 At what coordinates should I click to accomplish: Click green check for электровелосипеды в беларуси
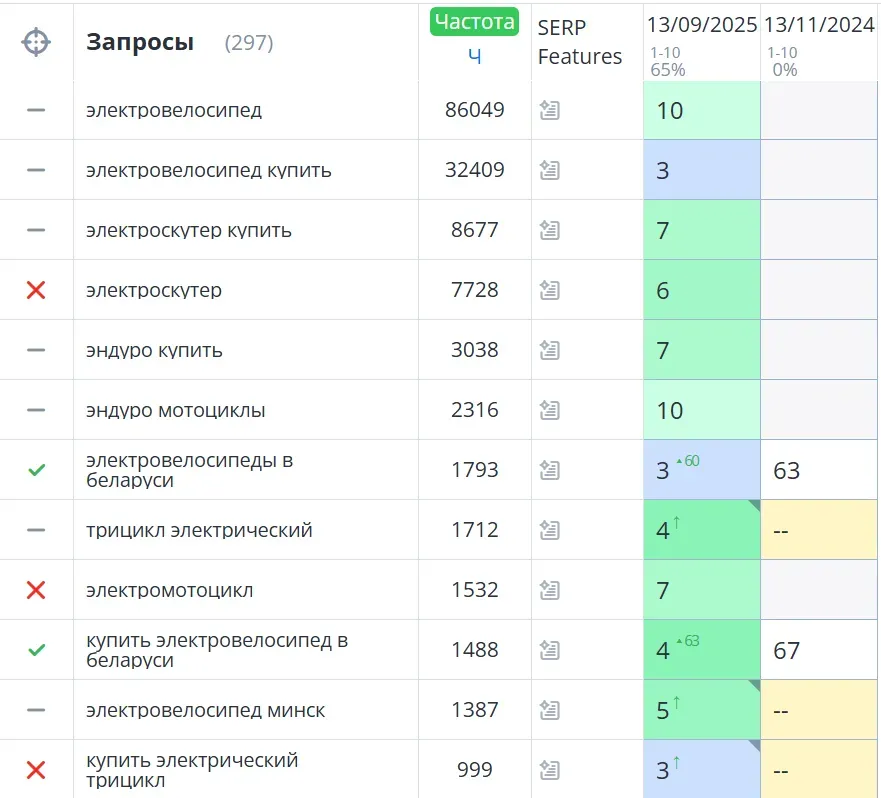pos(37,470)
